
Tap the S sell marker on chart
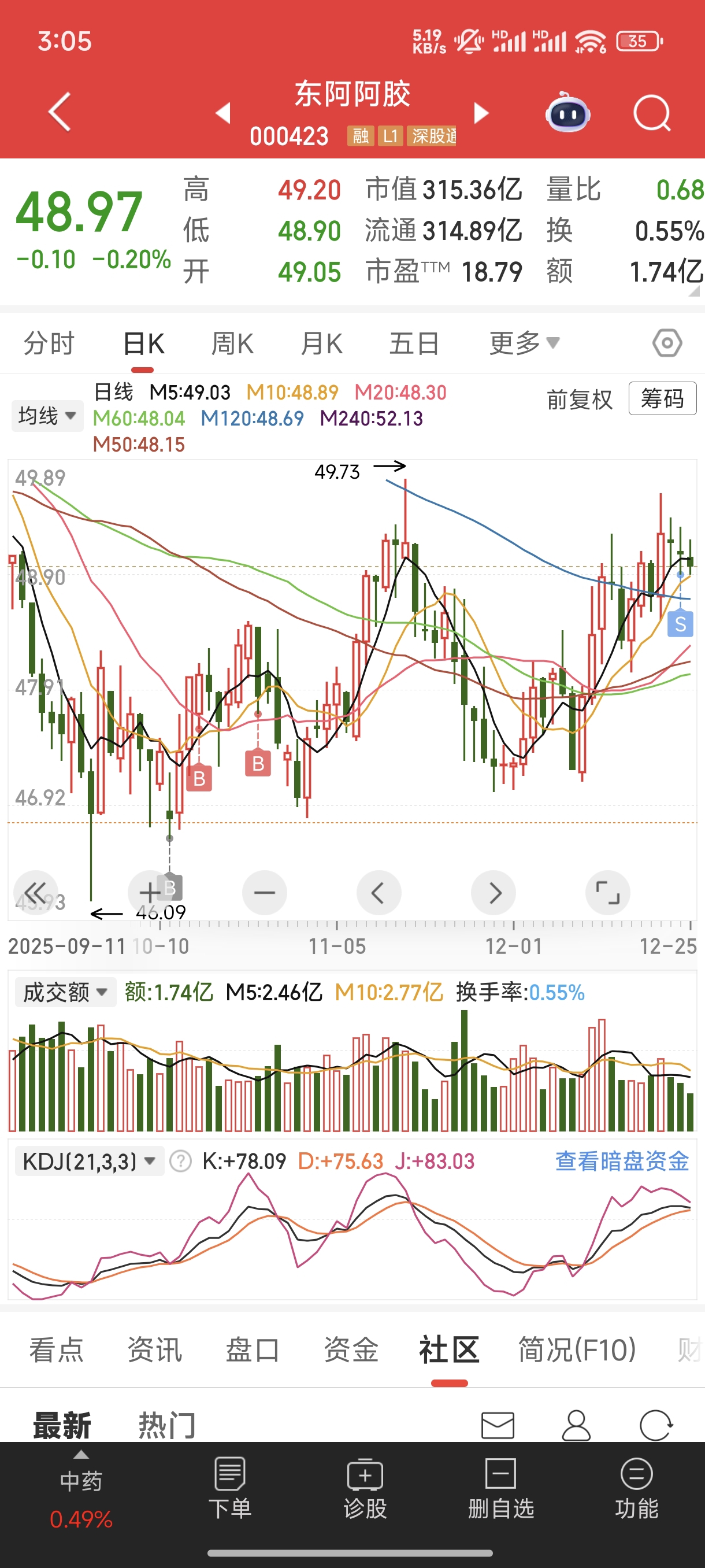(x=680, y=624)
